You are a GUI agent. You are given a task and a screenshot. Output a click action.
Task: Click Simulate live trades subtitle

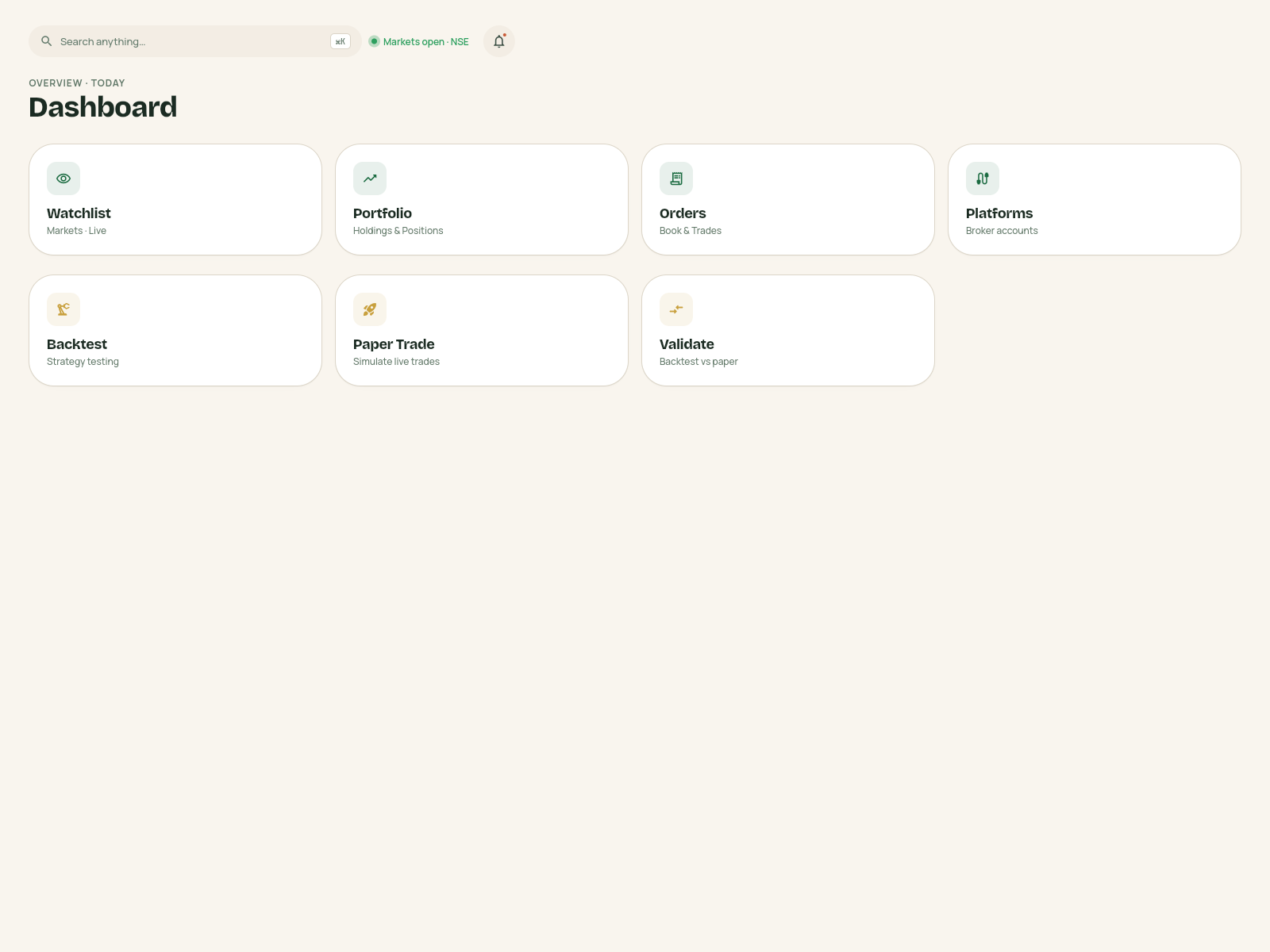[x=396, y=362]
